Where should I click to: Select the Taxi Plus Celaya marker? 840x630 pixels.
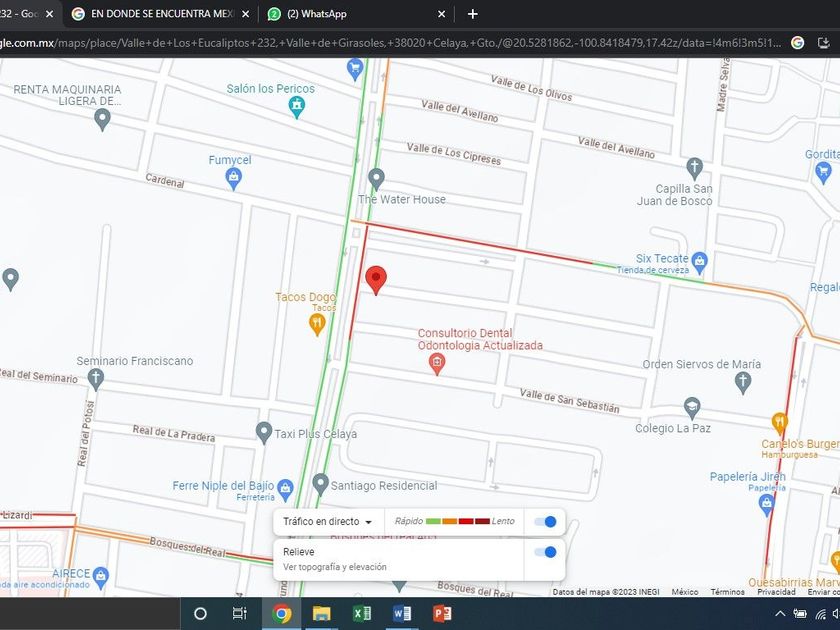click(264, 432)
